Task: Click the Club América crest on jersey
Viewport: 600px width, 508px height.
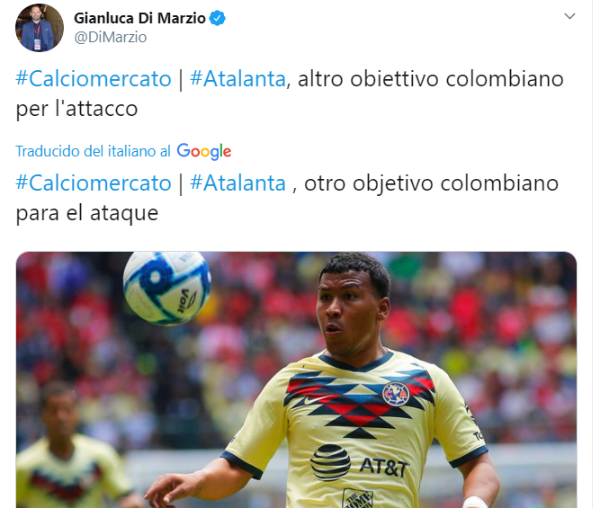Action: [396, 394]
